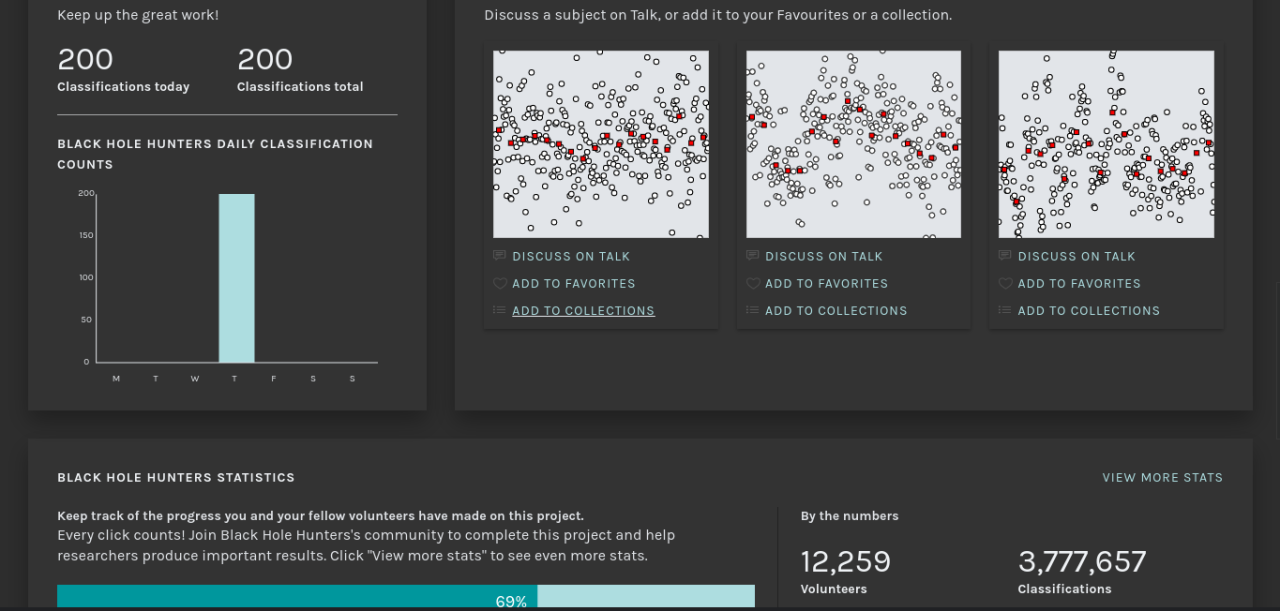Click heart icon on first subject card
This screenshot has height=611, width=1280.
click(499, 283)
